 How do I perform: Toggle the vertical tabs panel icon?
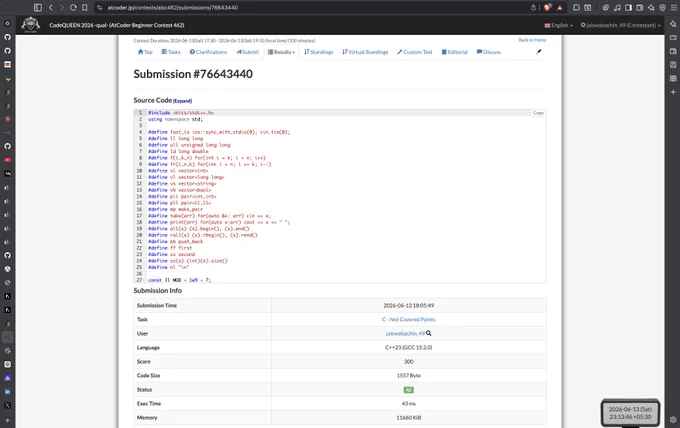click(38, 7)
